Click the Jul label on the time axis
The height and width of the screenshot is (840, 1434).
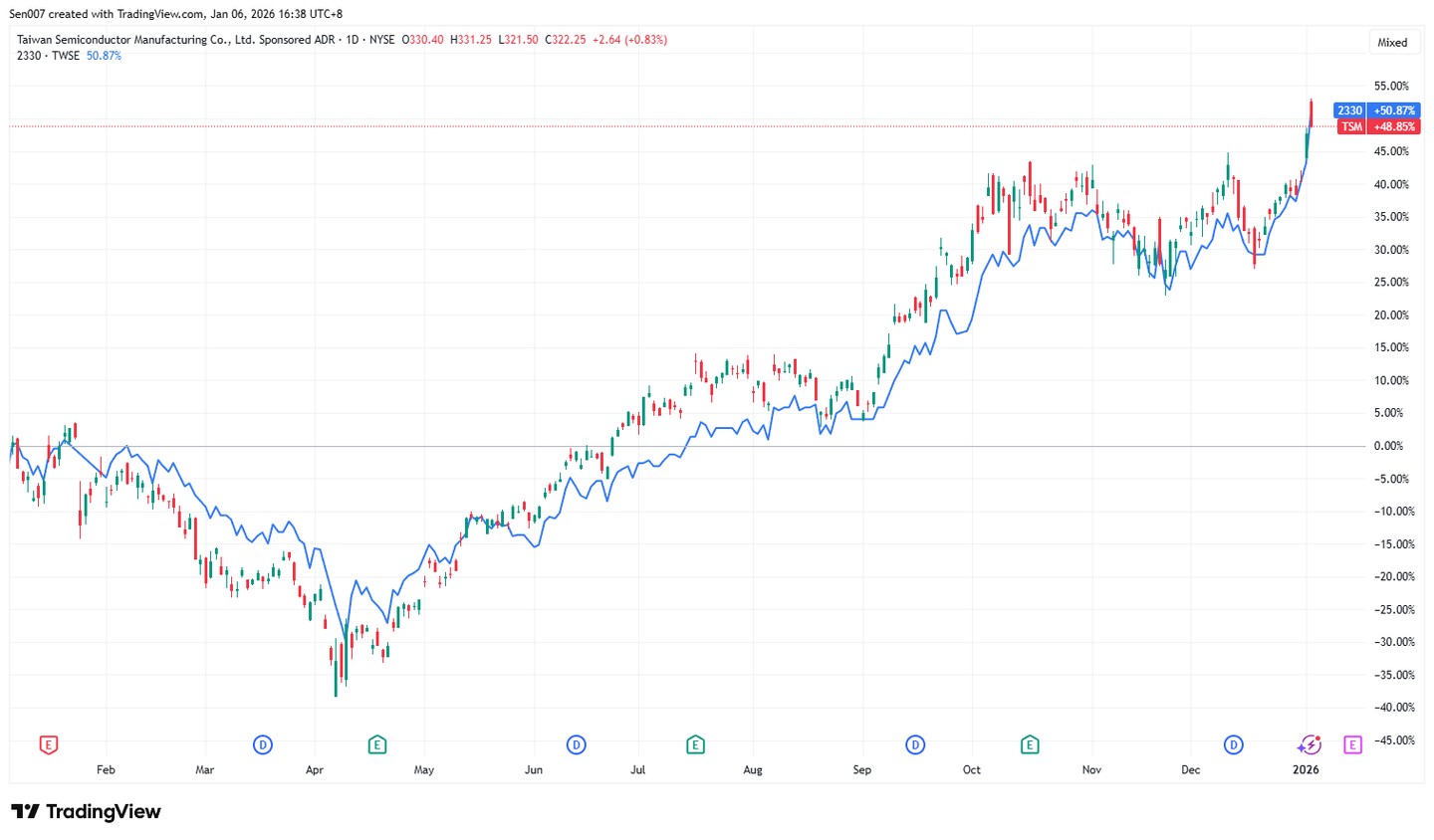point(637,769)
